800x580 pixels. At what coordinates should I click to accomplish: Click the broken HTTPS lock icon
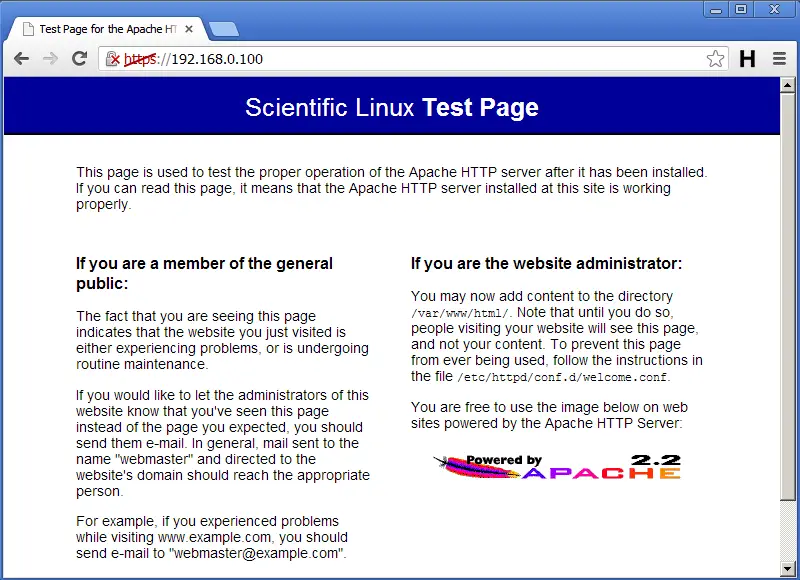click(x=113, y=59)
